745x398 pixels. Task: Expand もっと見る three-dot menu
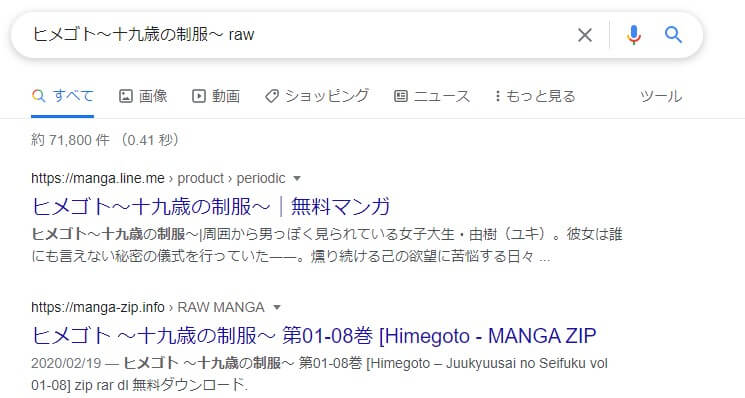(x=535, y=96)
